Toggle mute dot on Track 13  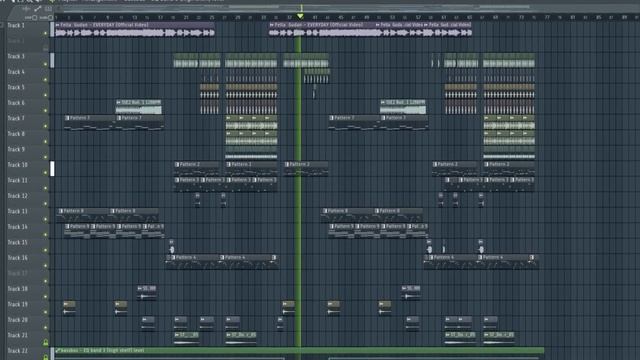[45, 220]
